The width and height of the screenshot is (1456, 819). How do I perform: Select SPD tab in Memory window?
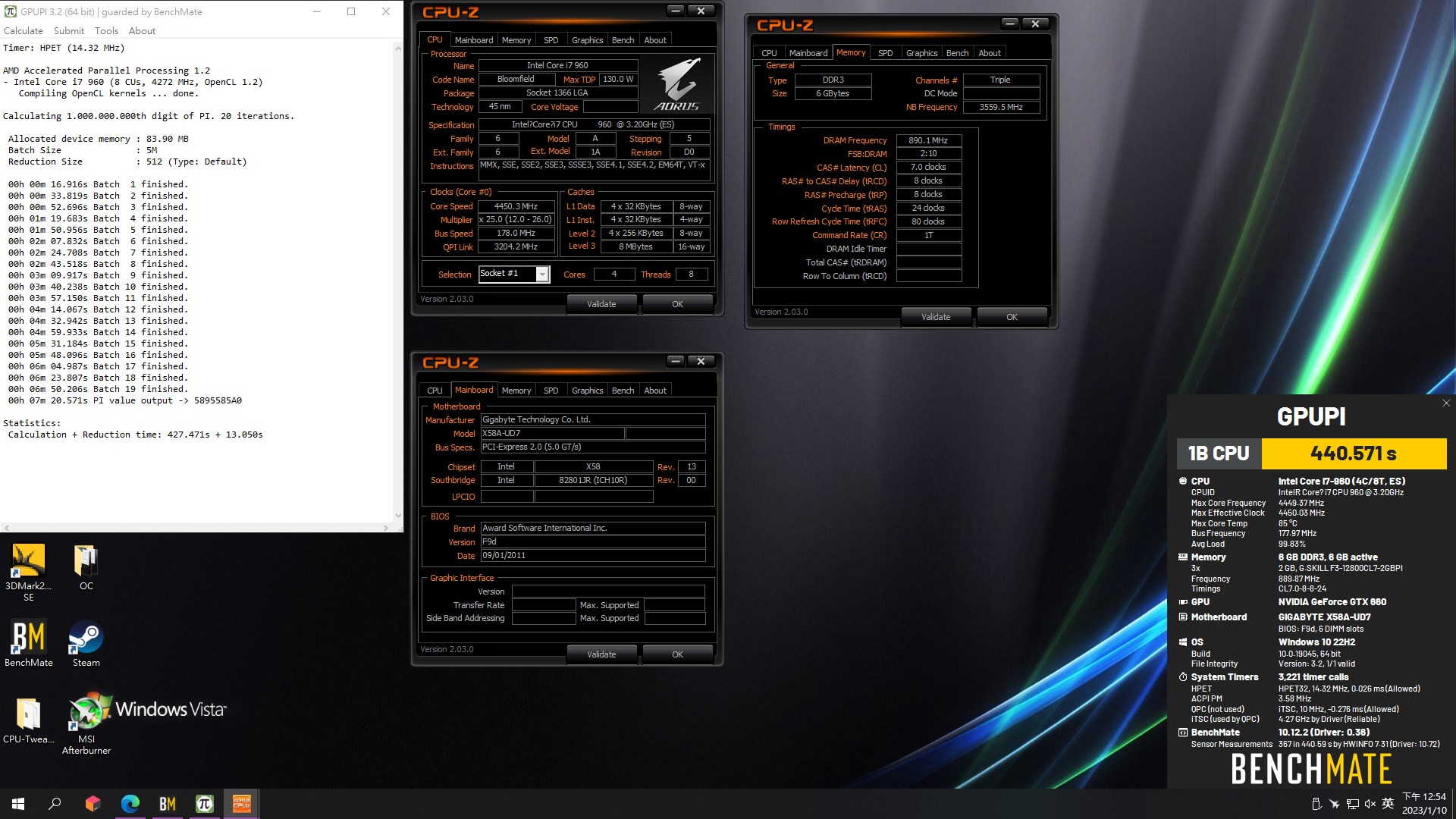[885, 53]
